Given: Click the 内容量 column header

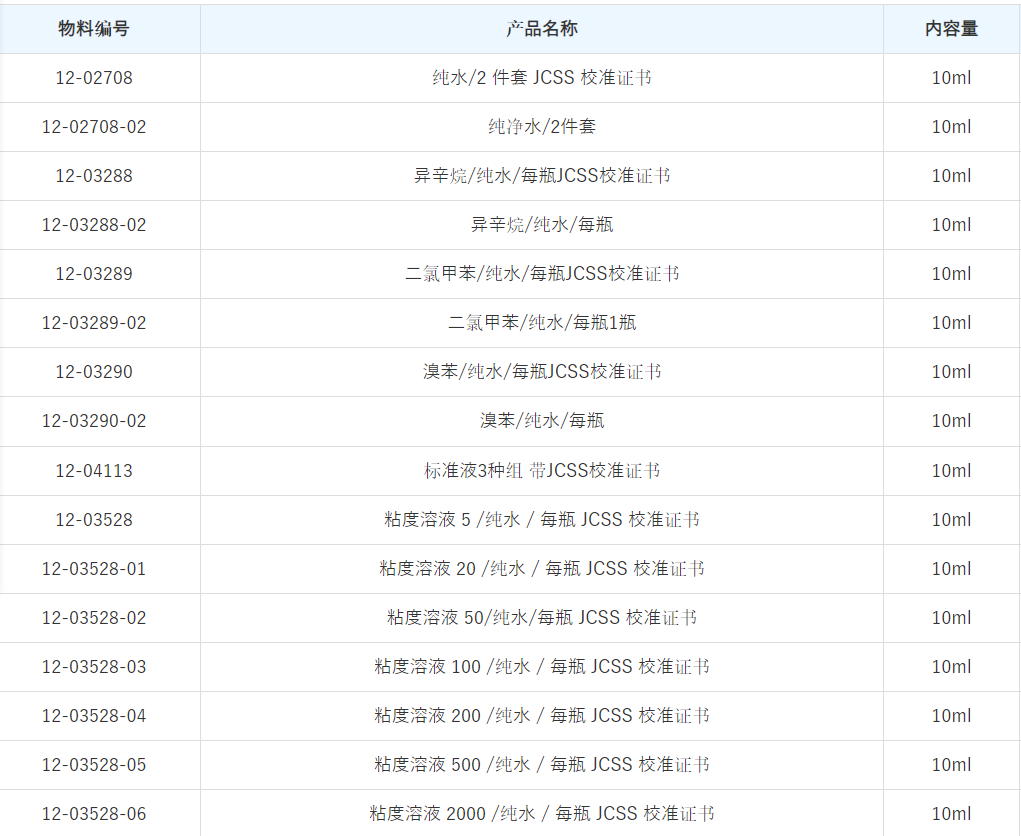Looking at the screenshot, I should pos(951,29).
